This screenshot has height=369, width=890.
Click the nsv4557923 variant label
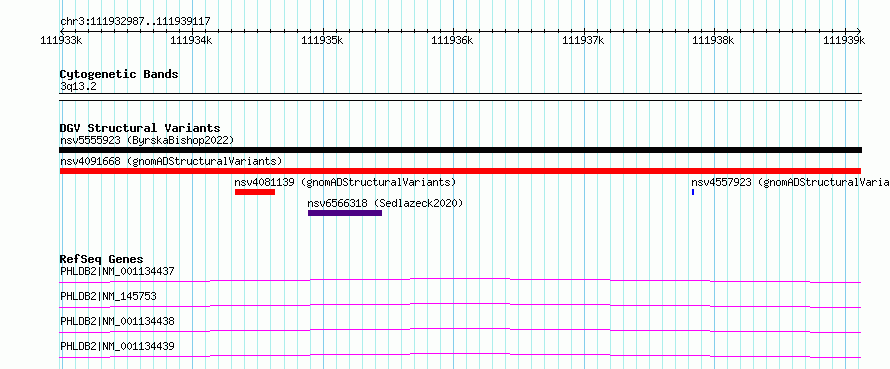pyautogui.click(x=790, y=182)
